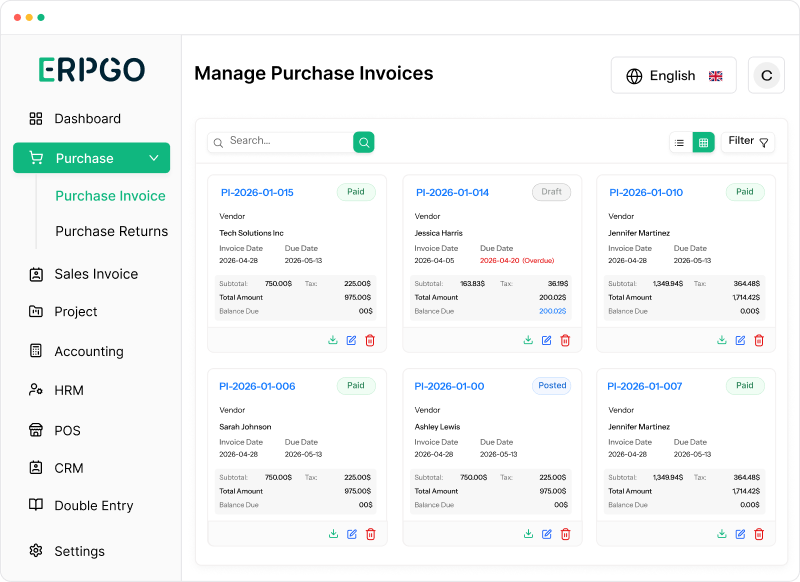
Task: Edit invoice PI-2026-01-007
Action: [x=740, y=534]
